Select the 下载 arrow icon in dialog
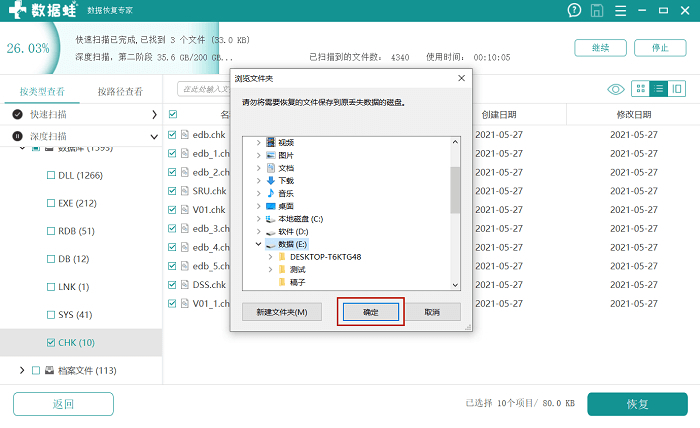700x428 pixels. click(271, 180)
